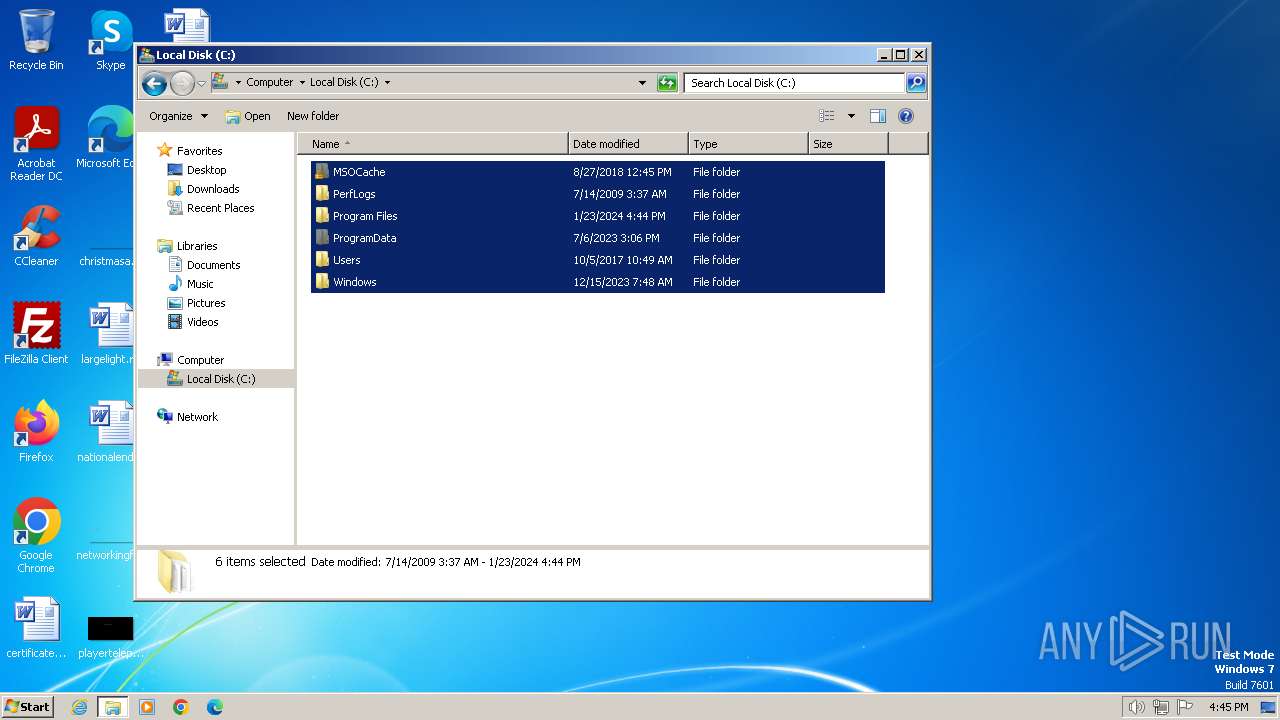The image size is (1280, 720).
Task: Sort by the Name column
Action: pyautogui.click(x=433, y=144)
